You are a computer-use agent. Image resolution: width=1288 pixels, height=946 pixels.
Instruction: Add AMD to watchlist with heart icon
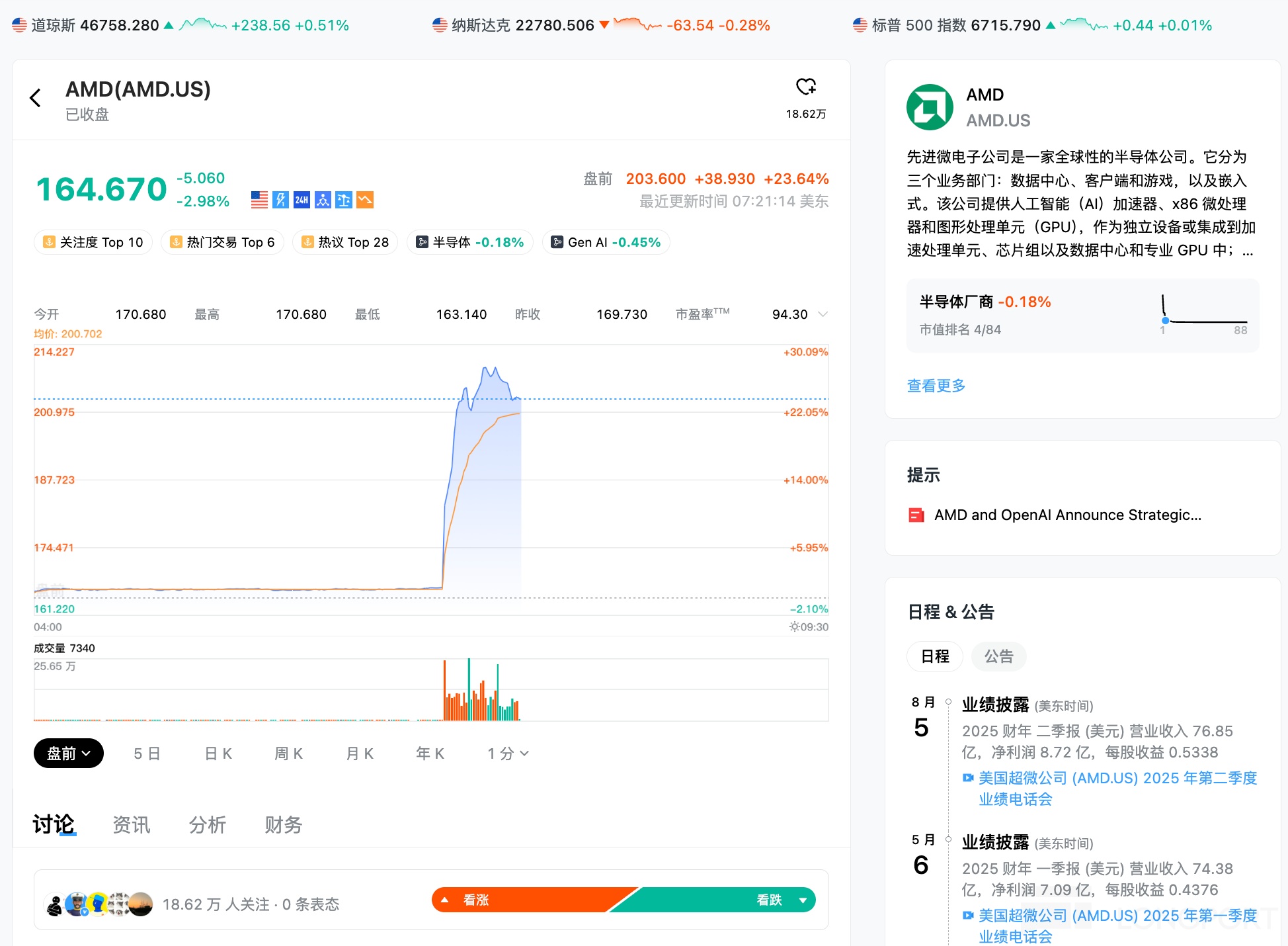point(805,87)
